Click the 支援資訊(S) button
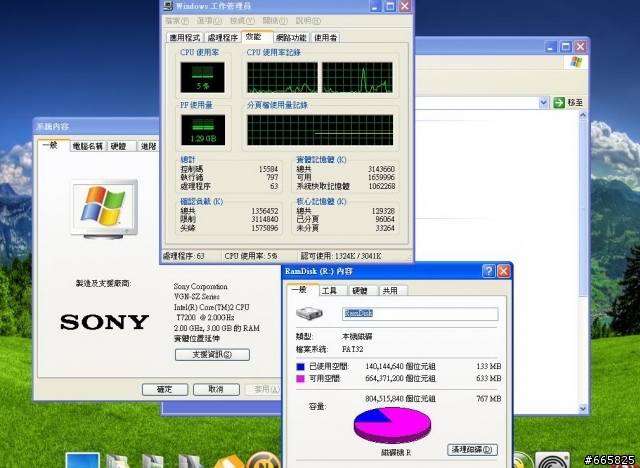Image resolution: width=640 pixels, height=468 pixels. point(212,354)
